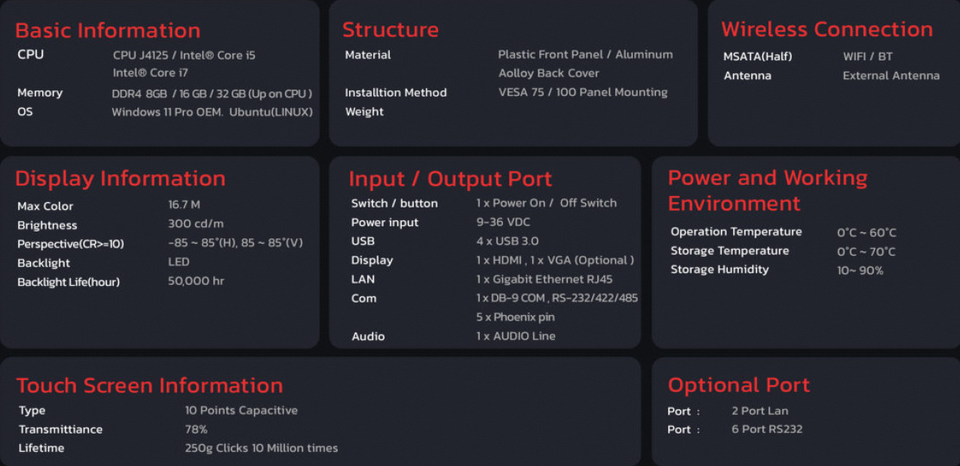The width and height of the screenshot is (960, 466).
Task: Click the Wireless Connection heading
Action: coord(827,29)
